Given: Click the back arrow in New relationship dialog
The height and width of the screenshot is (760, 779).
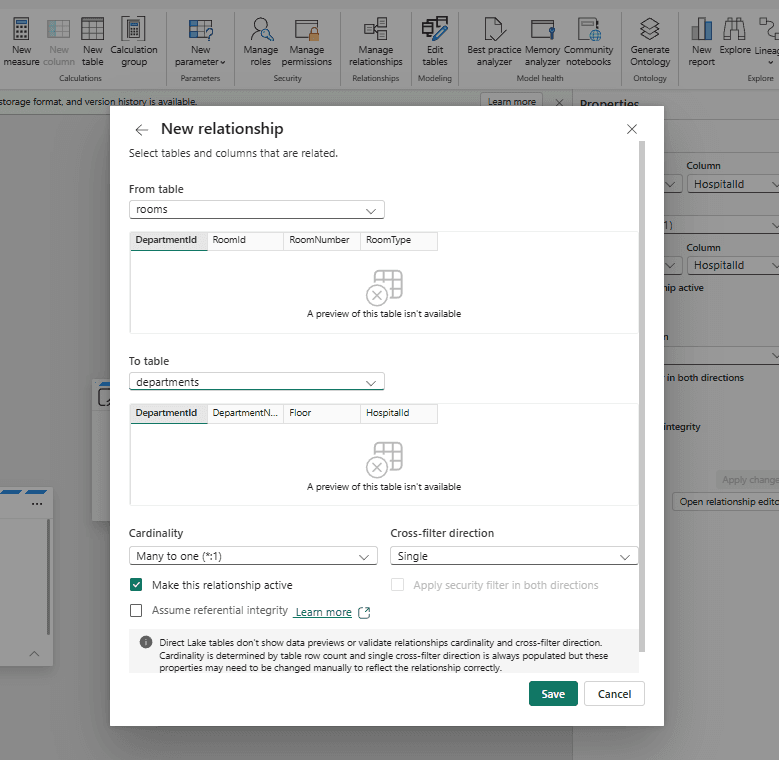Looking at the screenshot, I should click(142, 130).
